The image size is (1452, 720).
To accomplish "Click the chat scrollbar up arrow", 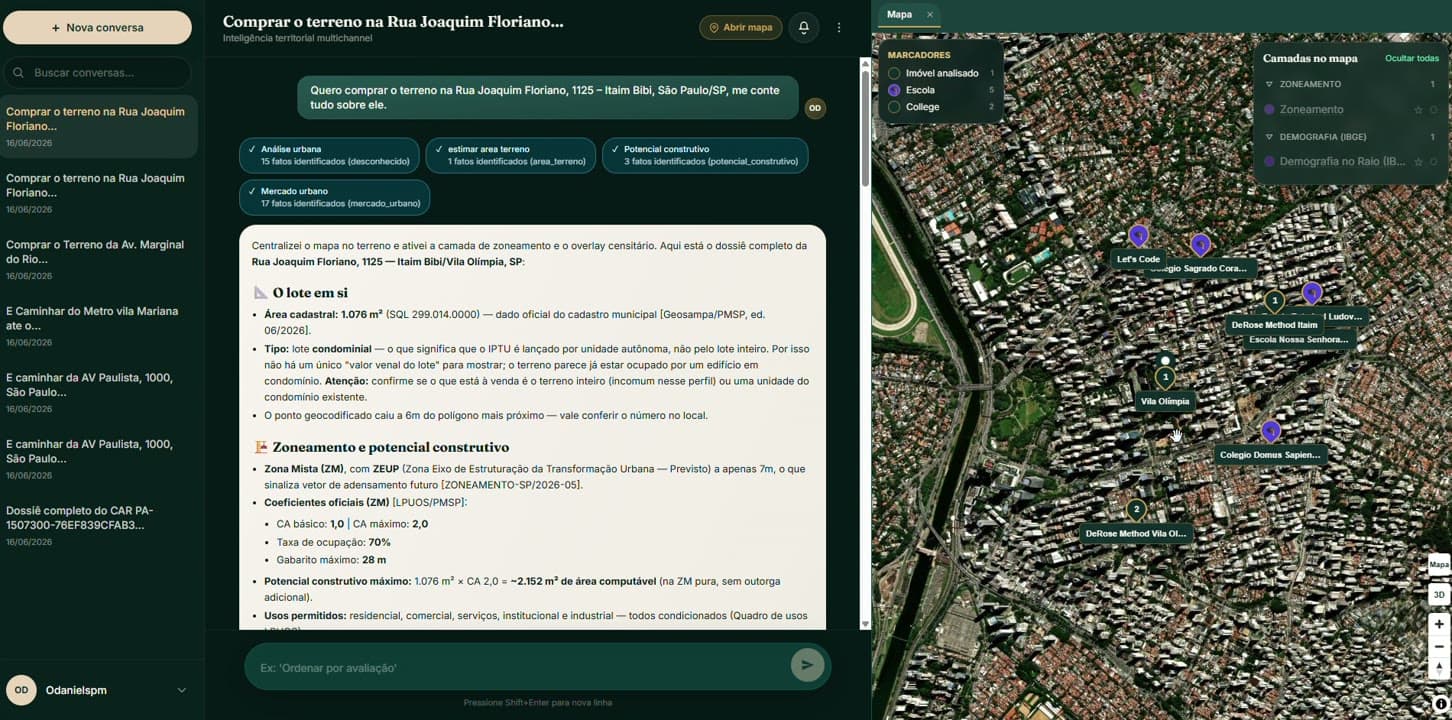I will point(866,63).
